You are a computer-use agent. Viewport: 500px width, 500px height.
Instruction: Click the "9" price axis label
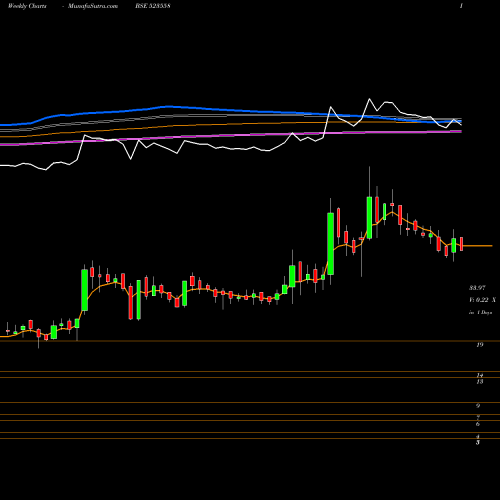pyautogui.click(x=478, y=406)
